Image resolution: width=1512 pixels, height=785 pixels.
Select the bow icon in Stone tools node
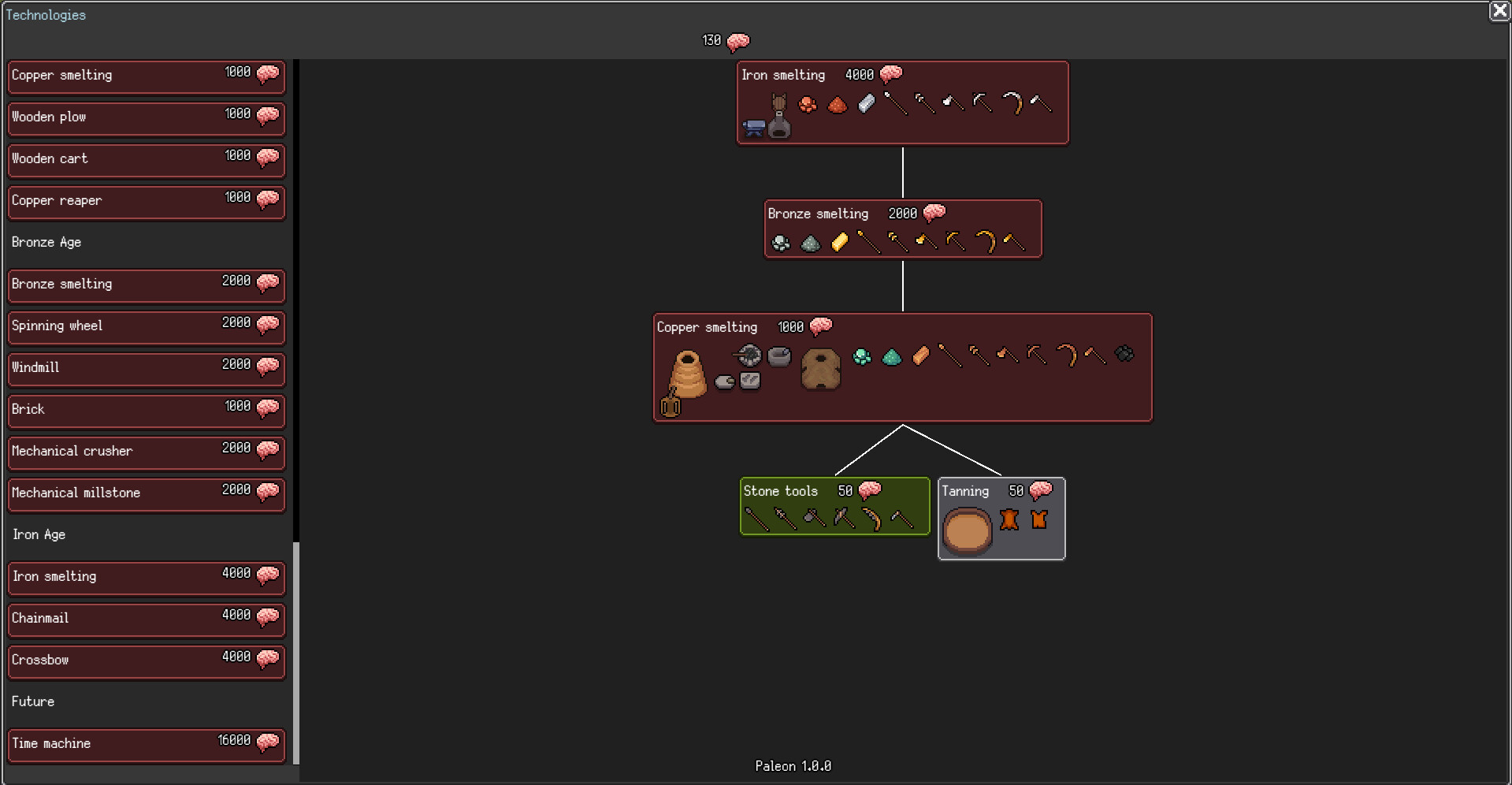pyautogui.click(x=871, y=519)
